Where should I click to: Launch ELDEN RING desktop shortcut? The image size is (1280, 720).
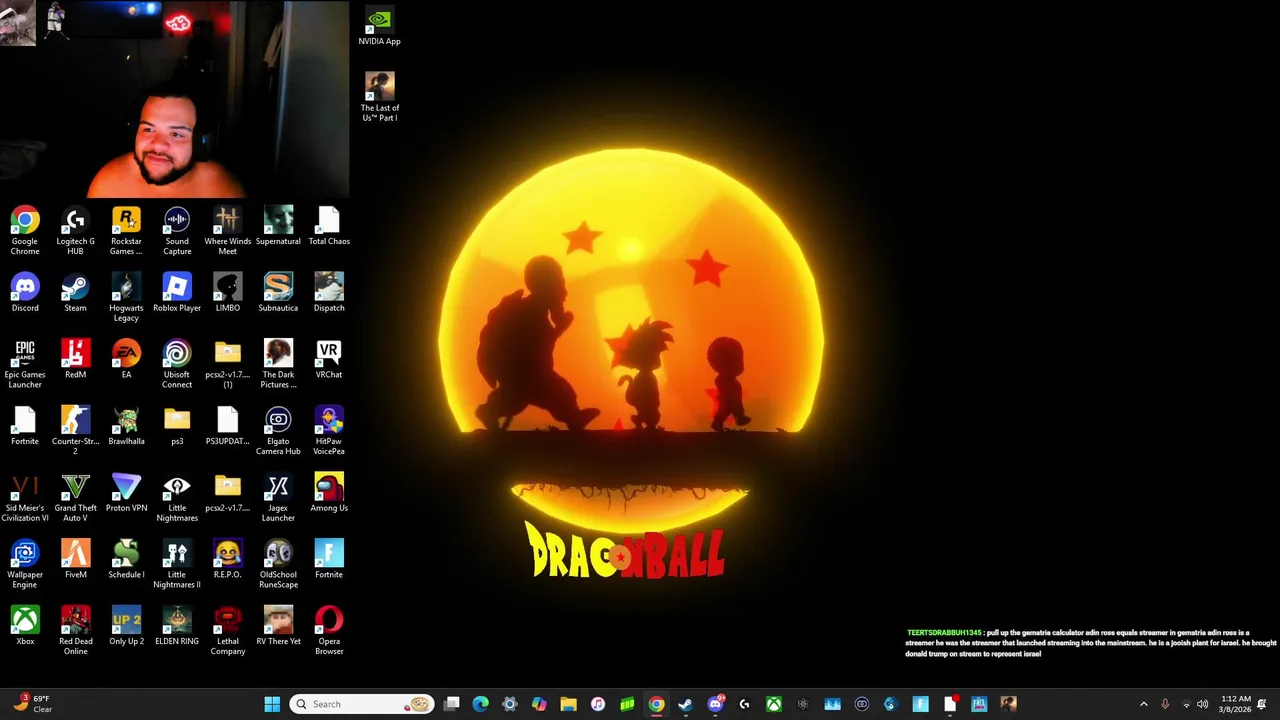pyautogui.click(x=177, y=626)
